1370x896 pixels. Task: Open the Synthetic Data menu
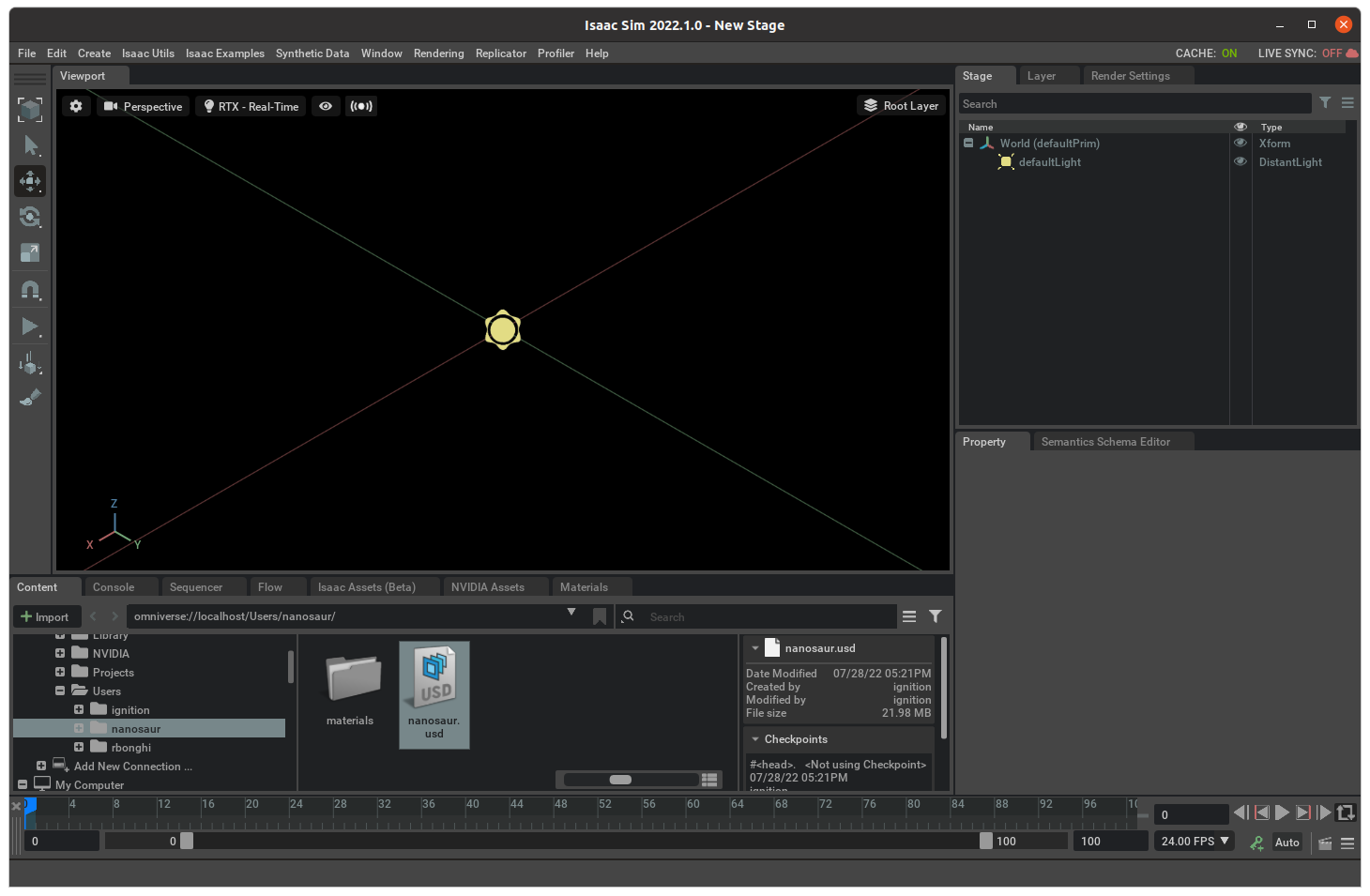click(312, 53)
